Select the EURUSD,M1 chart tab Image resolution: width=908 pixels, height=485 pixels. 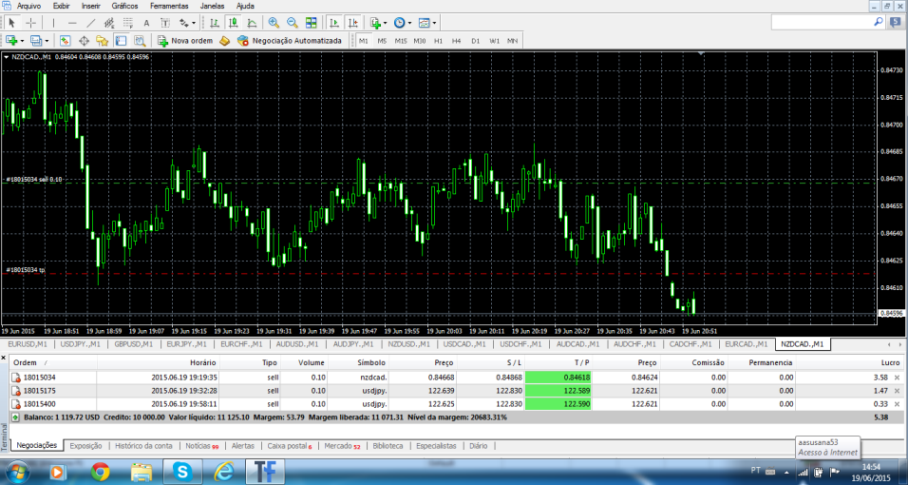pyautogui.click(x=28, y=344)
